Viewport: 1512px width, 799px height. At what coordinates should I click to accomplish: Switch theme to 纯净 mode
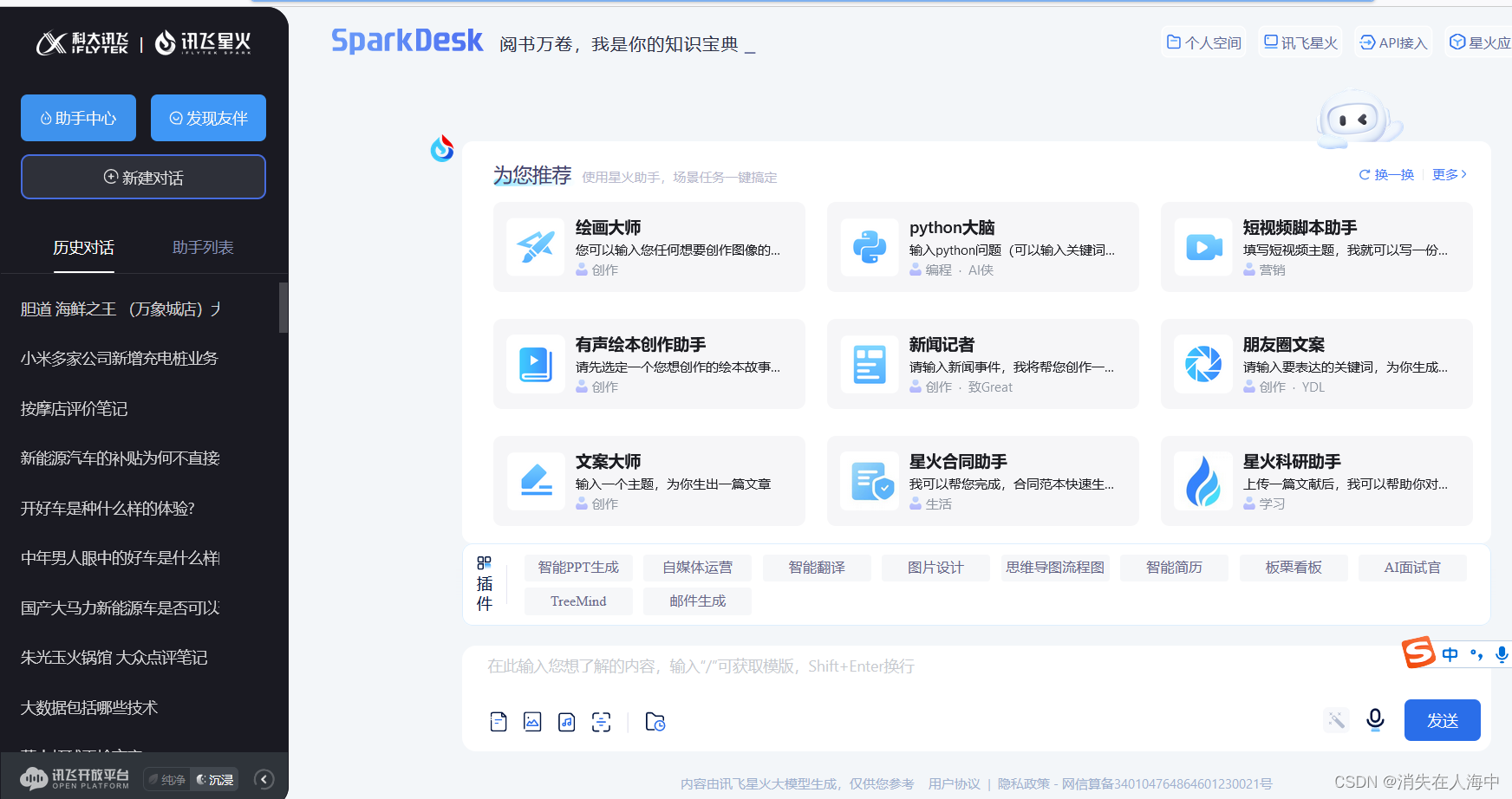point(166,780)
